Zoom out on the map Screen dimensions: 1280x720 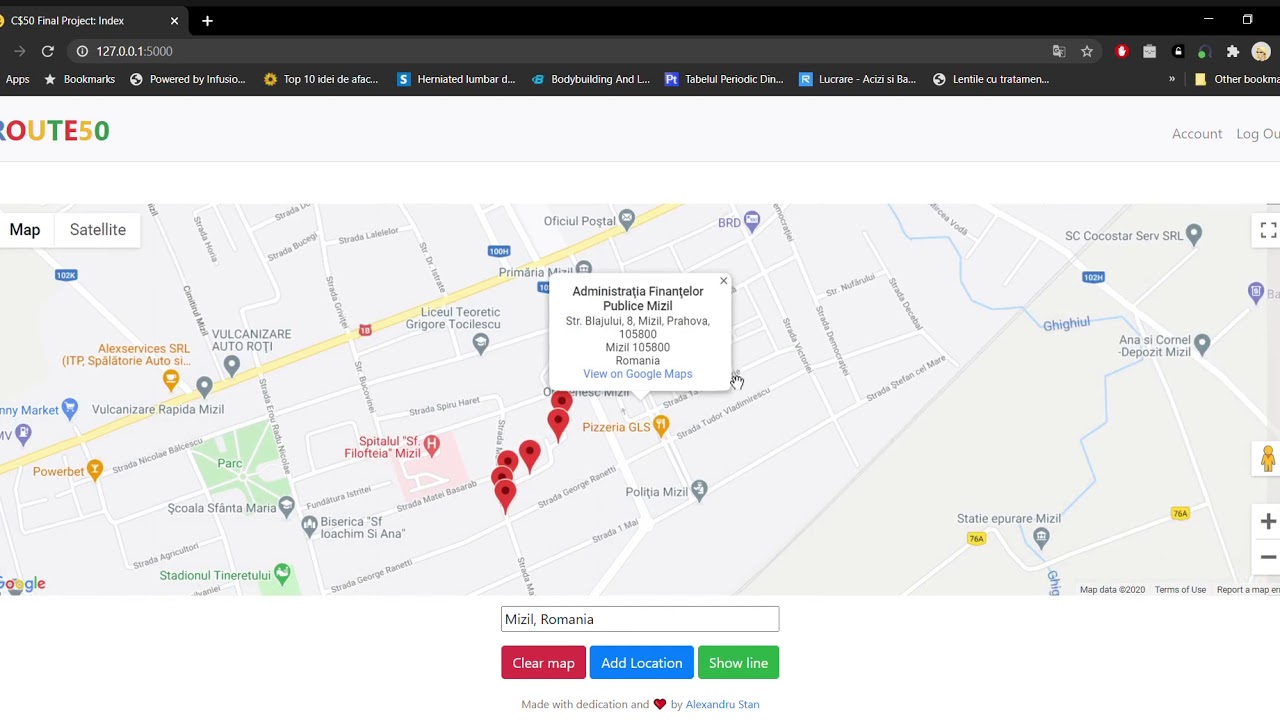pos(1268,557)
